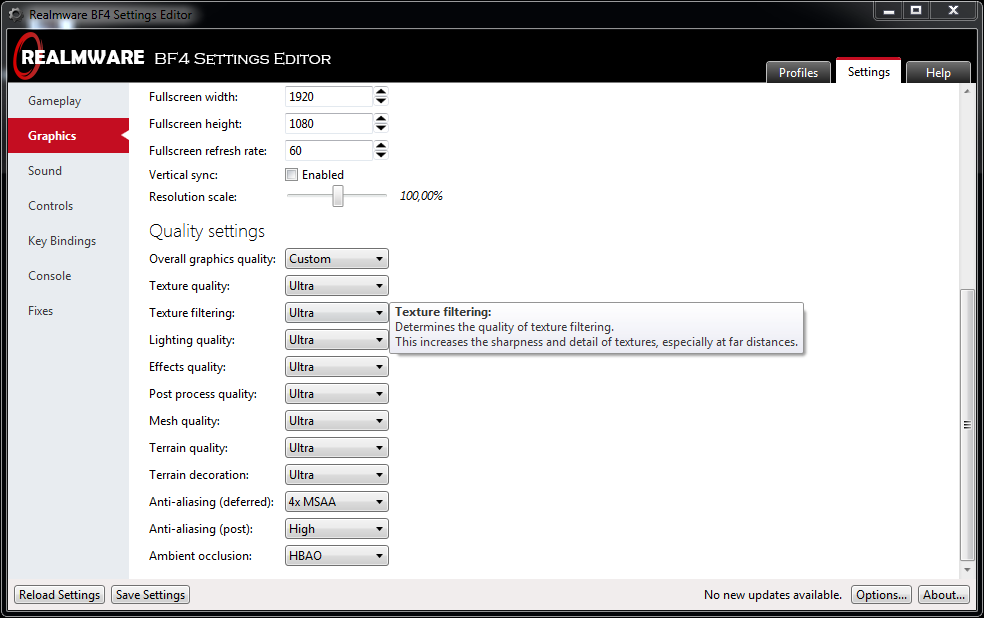
Task: Click the Resolution scale slider handle
Action: click(338, 196)
